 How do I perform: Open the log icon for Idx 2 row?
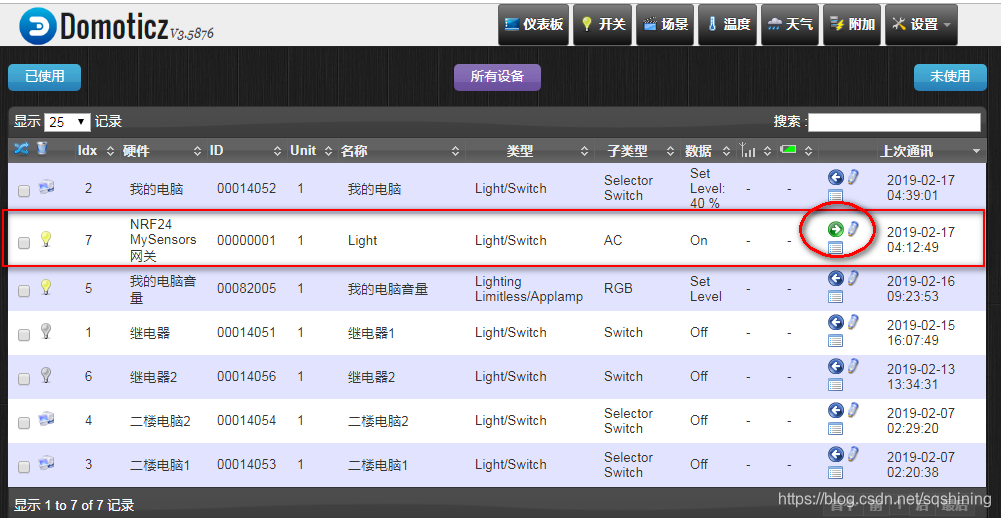pyautogui.click(x=835, y=196)
